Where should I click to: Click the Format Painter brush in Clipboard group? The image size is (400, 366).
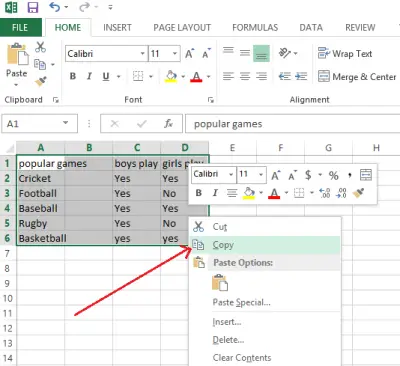[x=41, y=81]
